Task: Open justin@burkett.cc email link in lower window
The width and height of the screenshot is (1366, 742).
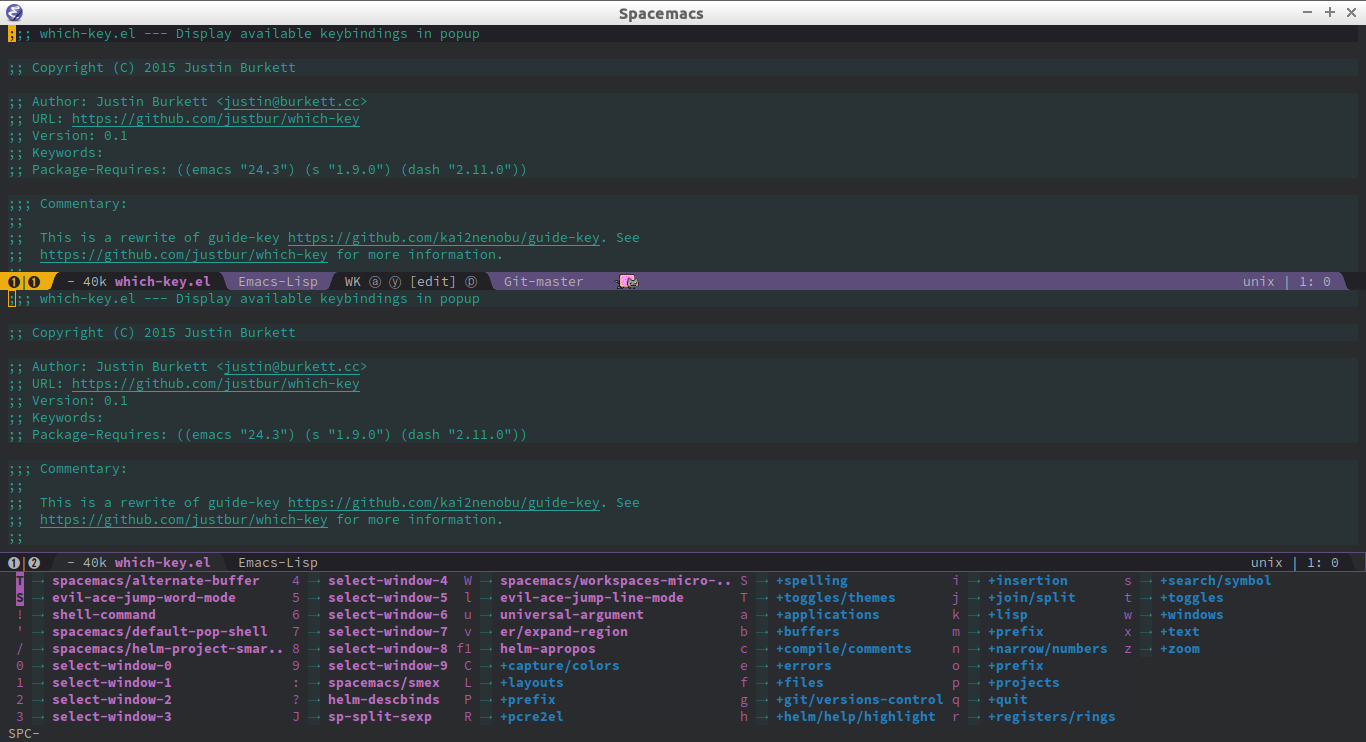Action: click(291, 367)
